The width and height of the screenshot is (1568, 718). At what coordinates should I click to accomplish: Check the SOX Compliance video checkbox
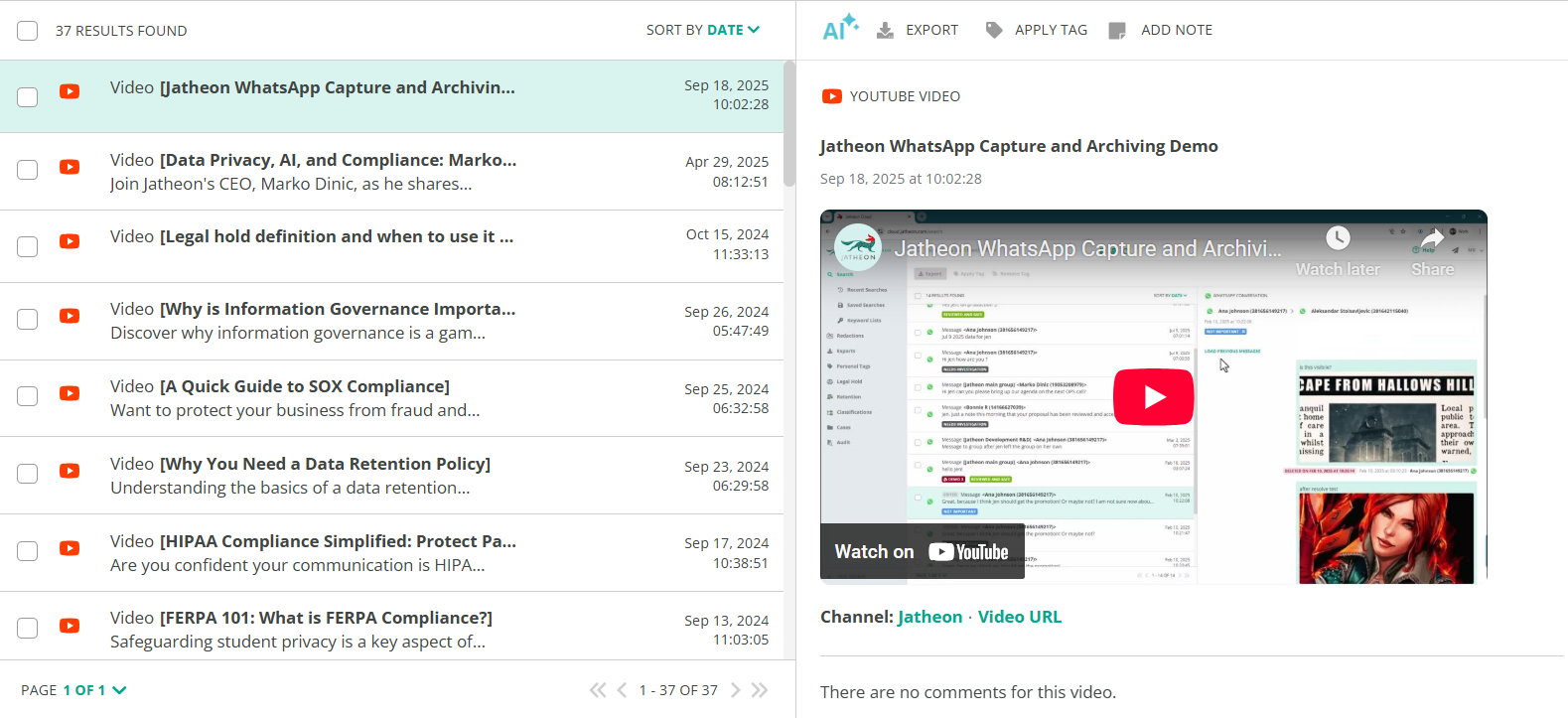coord(28,396)
